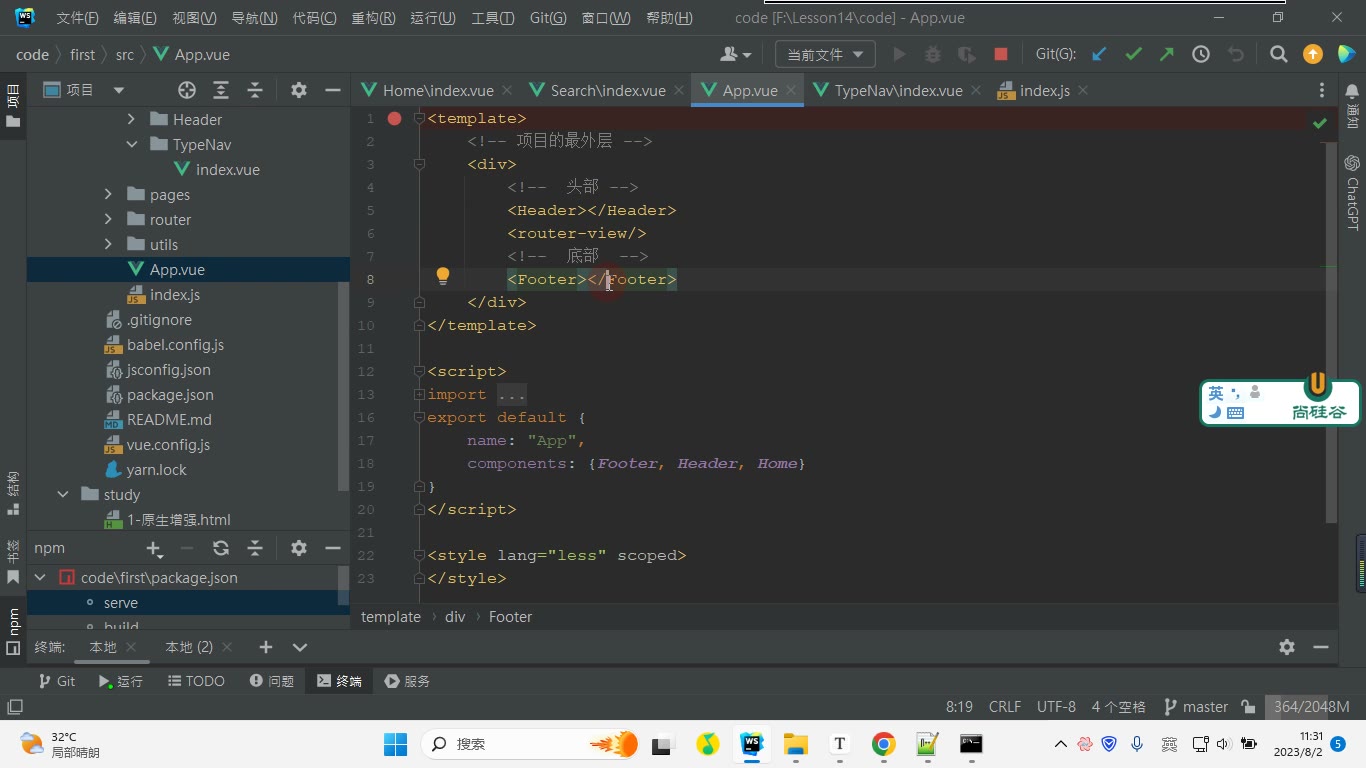Screen dimensions: 1366x768
Task: Open the ChatGPT sidebar panel
Action: (1352, 192)
